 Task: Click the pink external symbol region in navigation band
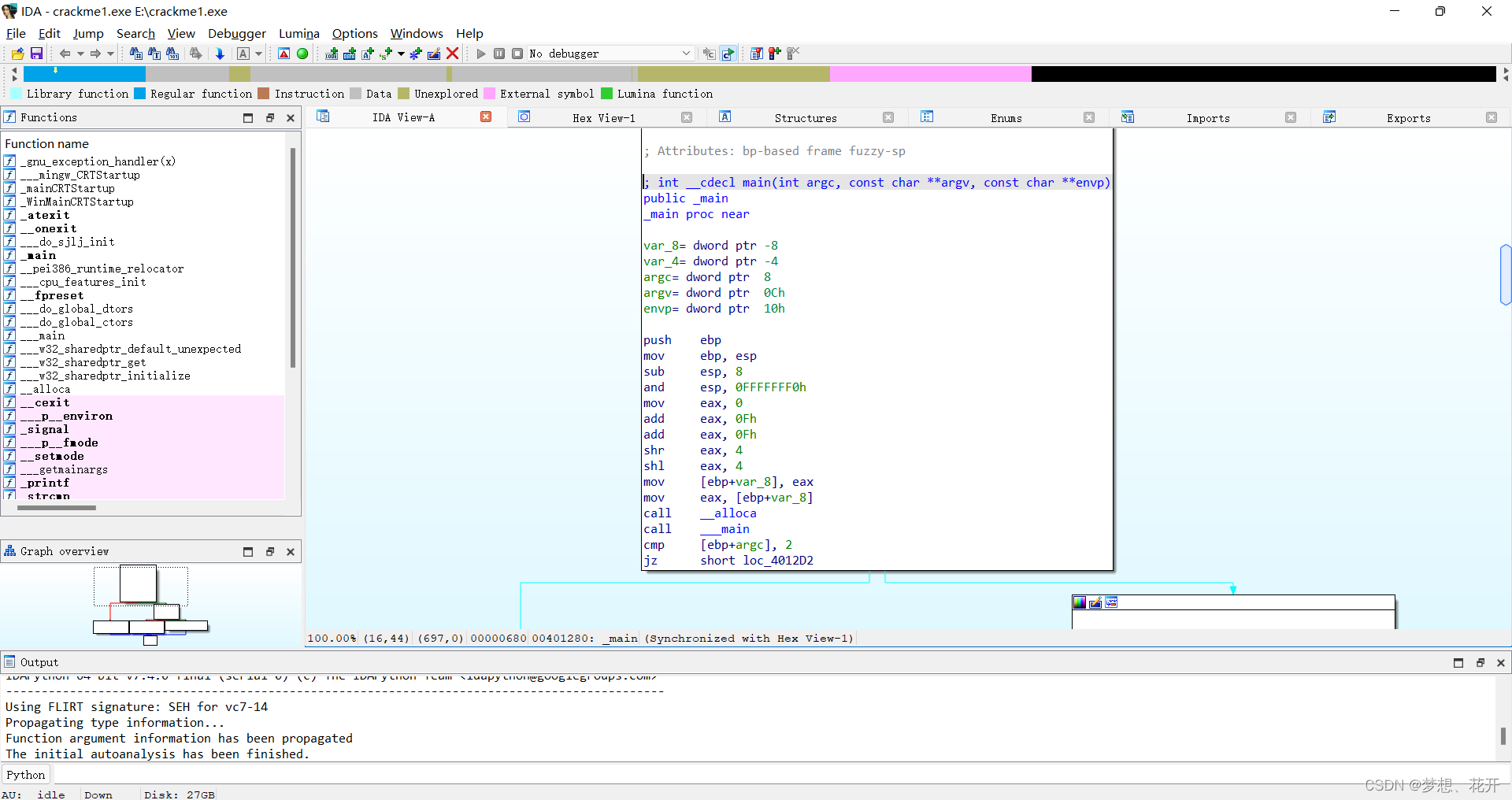[930, 74]
